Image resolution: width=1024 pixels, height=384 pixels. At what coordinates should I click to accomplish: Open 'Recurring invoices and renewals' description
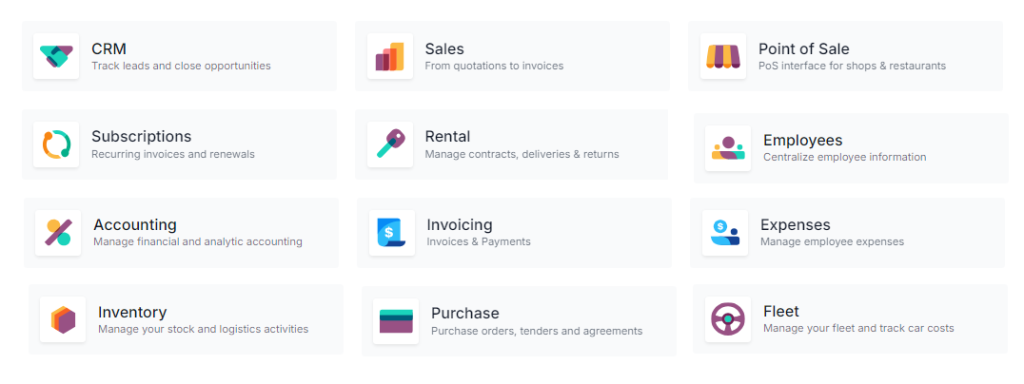pyautogui.click(x=173, y=154)
